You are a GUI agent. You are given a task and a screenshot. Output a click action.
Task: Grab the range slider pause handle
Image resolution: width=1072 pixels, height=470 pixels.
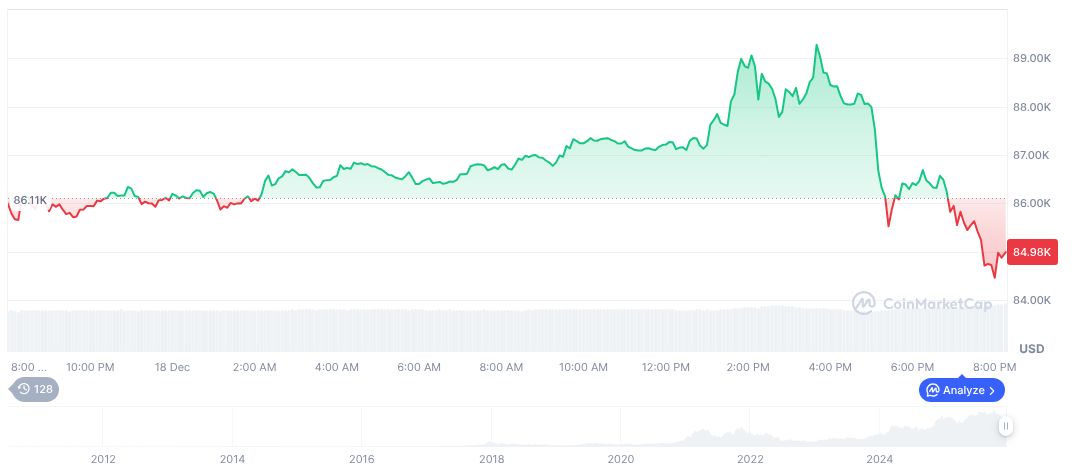1006,426
